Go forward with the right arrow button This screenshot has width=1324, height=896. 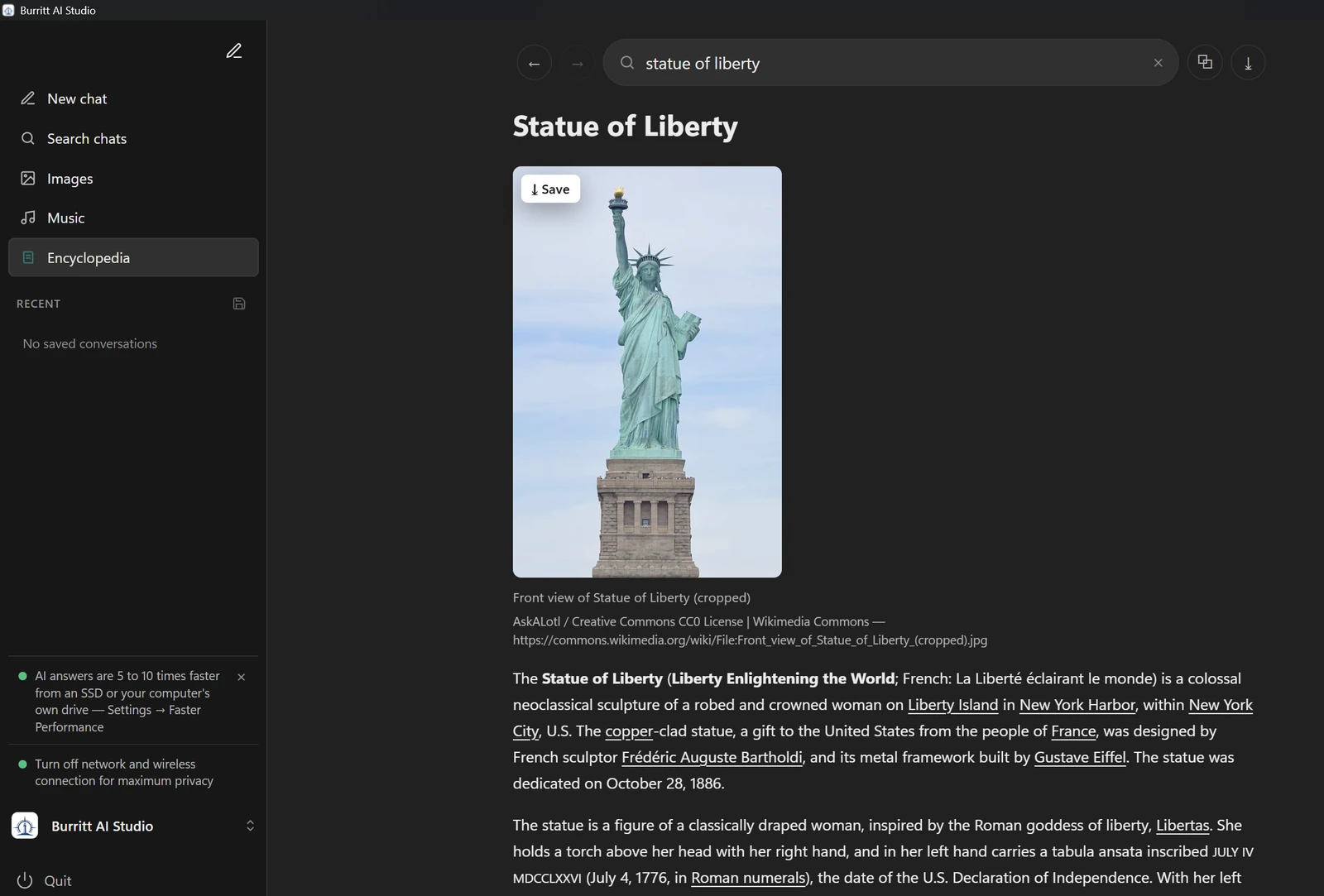pyautogui.click(x=578, y=63)
